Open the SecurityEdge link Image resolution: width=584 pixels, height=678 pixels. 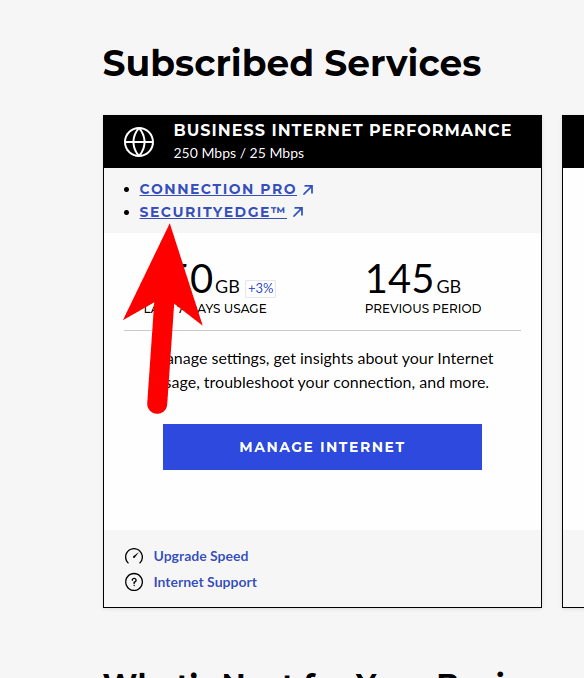[x=213, y=212]
